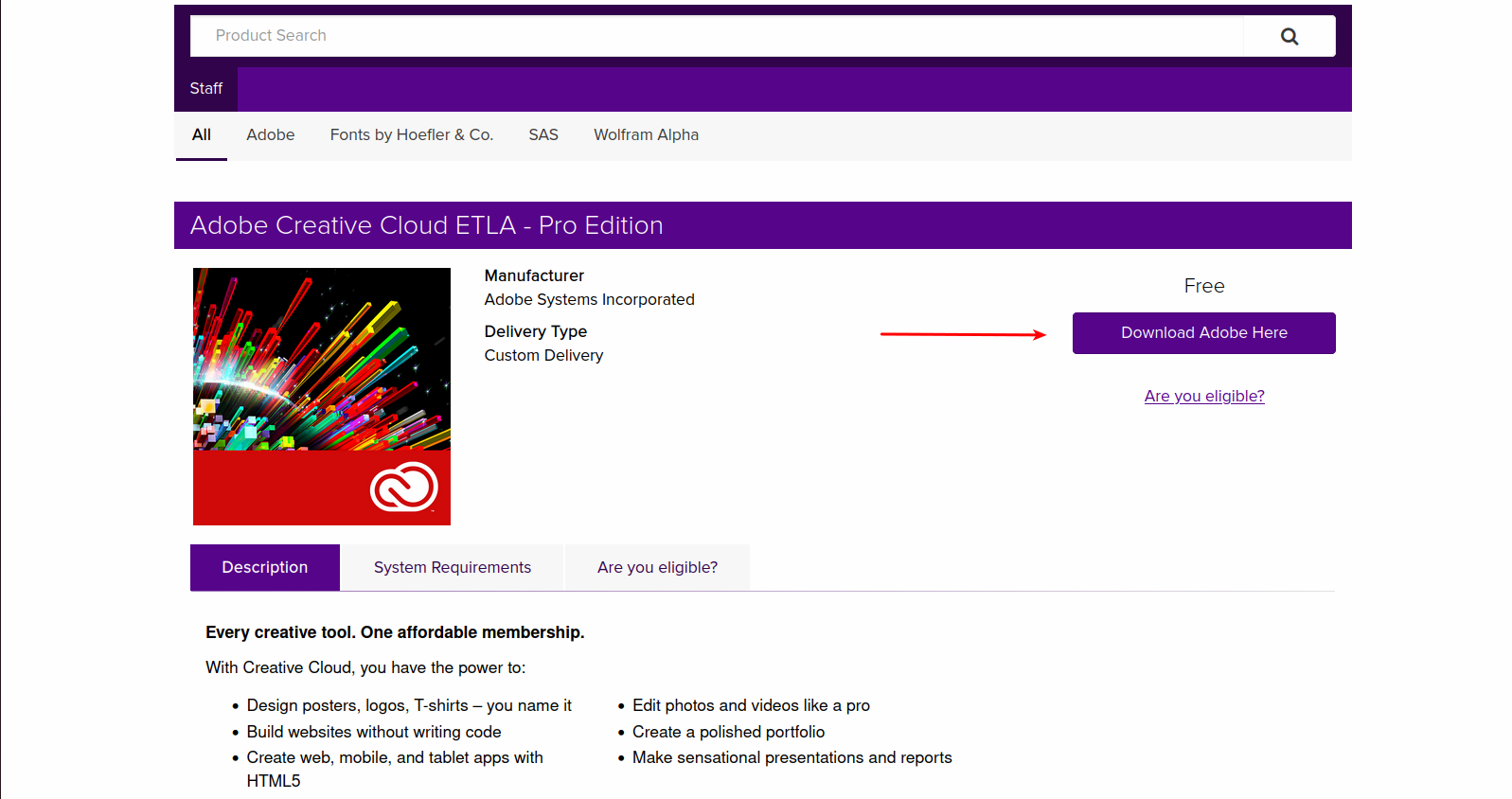Show SAS products
The image size is (1512, 799).
click(543, 135)
